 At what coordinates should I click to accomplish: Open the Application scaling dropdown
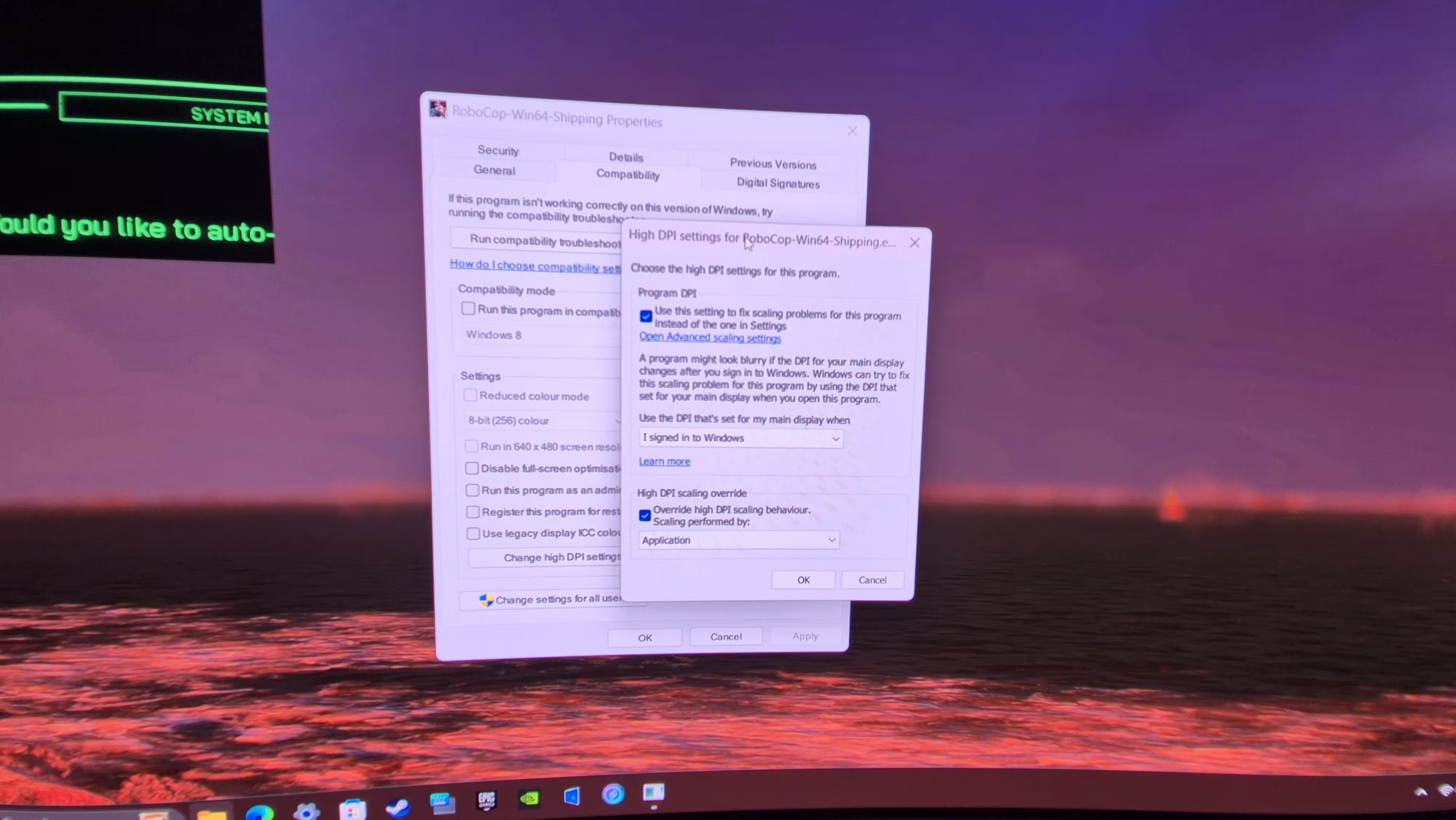pyautogui.click(x=739, y=540)
